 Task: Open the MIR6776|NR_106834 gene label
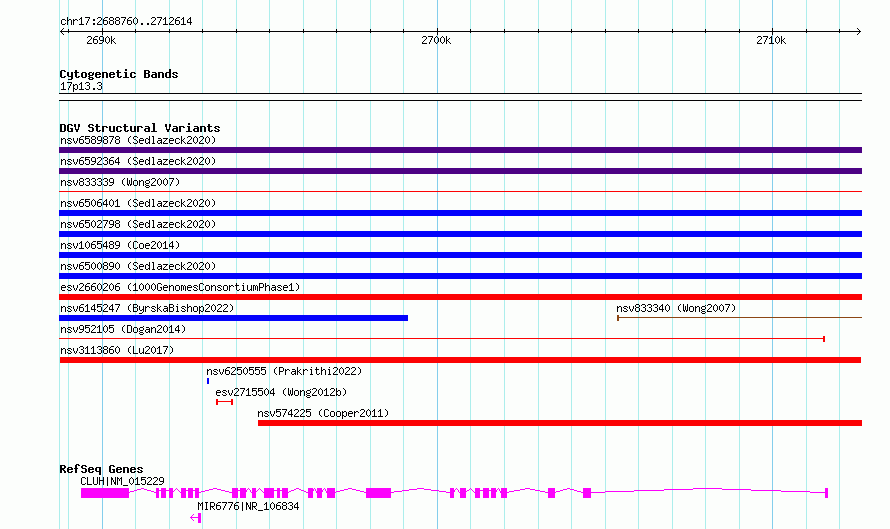[248, 506]
